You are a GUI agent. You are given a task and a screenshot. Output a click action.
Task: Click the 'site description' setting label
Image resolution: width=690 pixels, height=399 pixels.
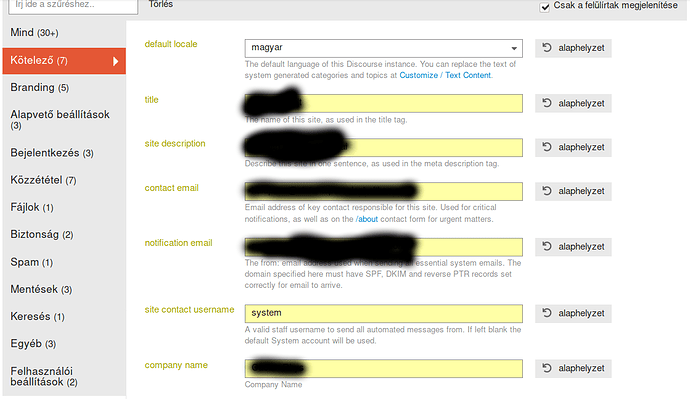pos(175,143)
